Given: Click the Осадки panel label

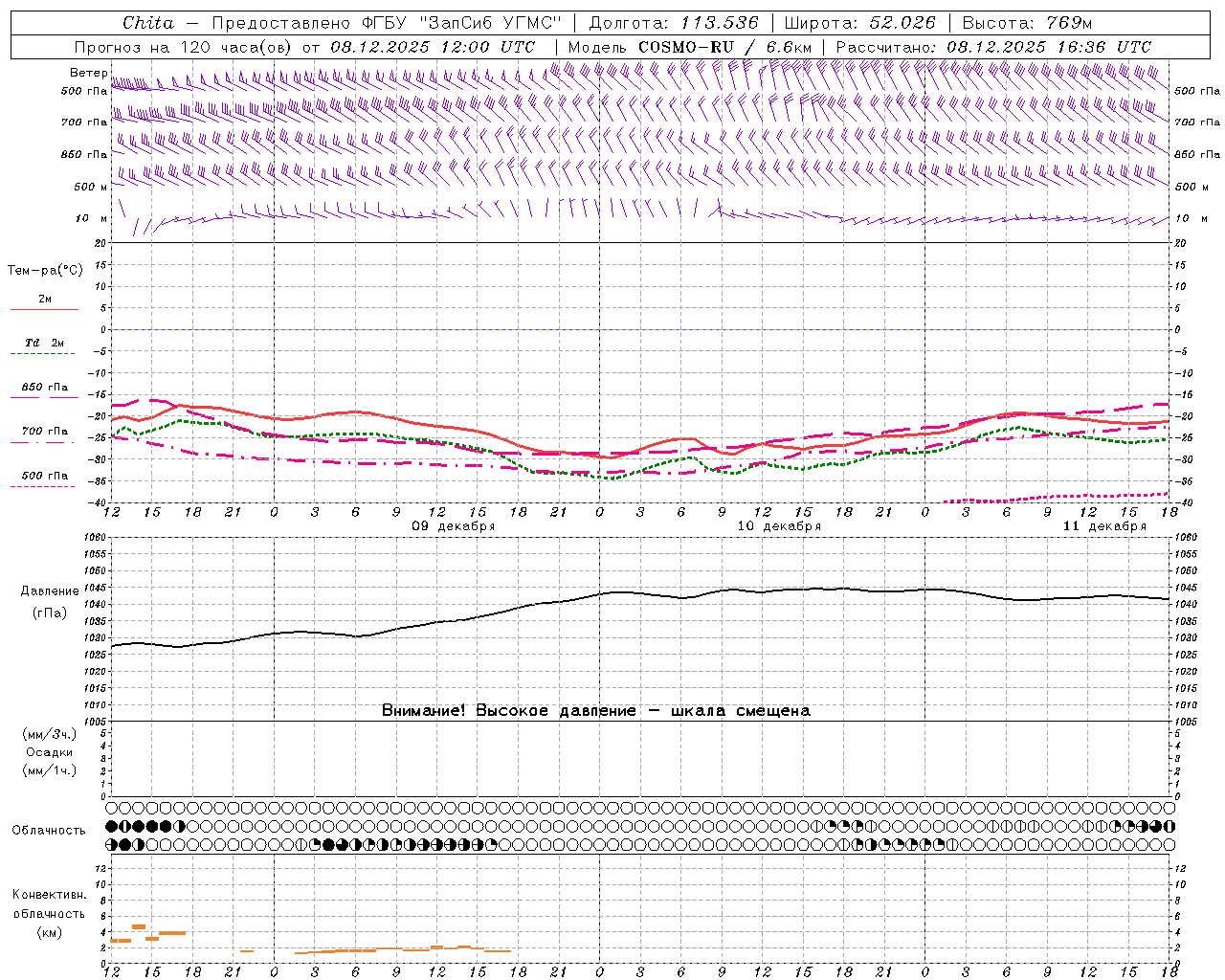Looking at the screenshot, I should (50, 752).
